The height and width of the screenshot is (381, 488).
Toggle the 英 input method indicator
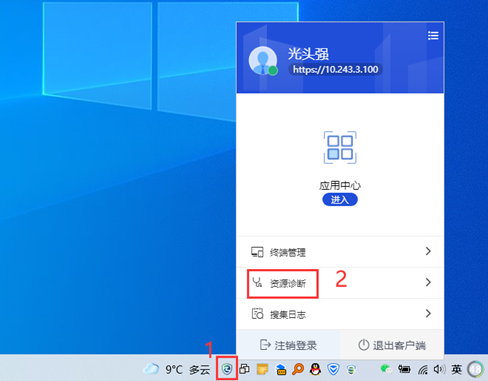[x=456, y=369]
